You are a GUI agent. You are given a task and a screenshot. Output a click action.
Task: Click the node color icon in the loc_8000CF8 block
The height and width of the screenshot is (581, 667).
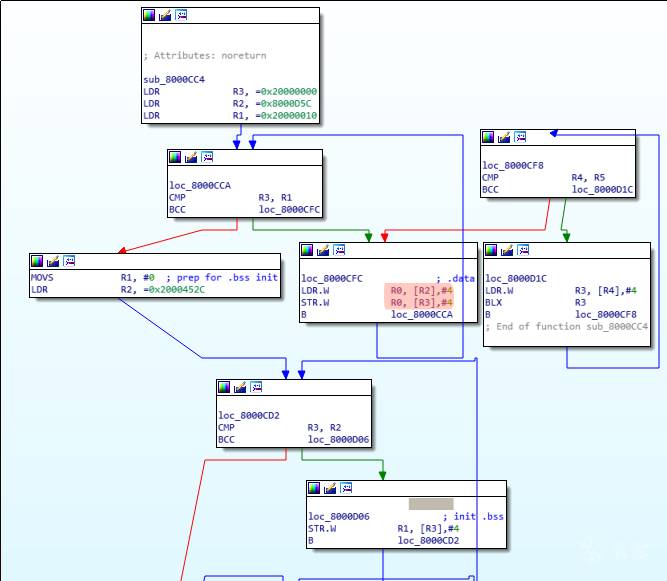coord(488,137)
